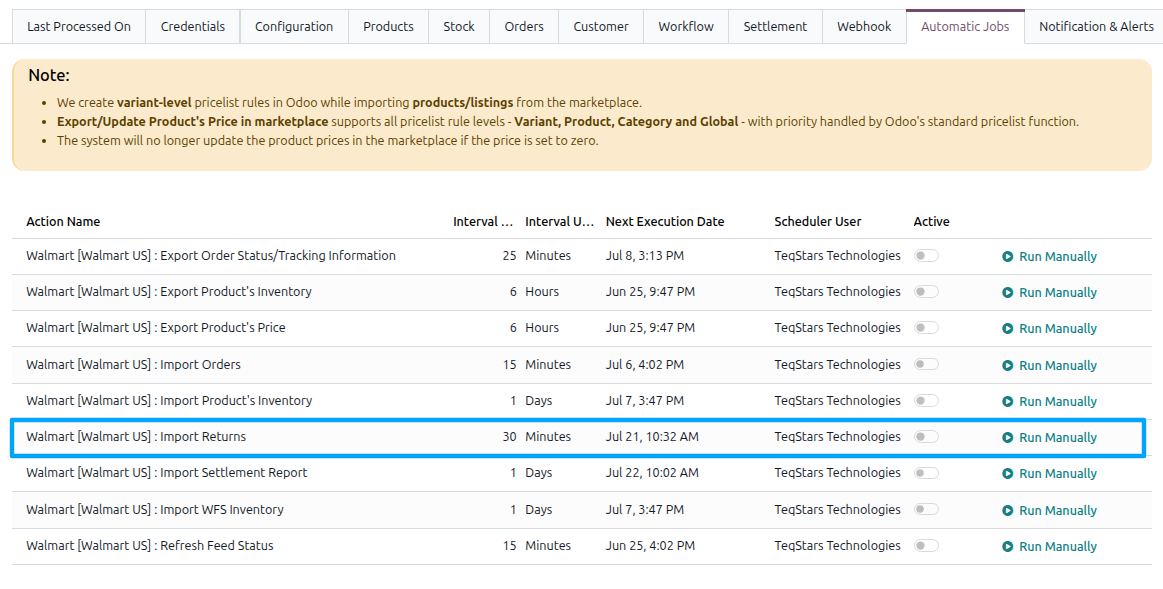
Task: Open the Orders tab
Action: tap(524, 27)
